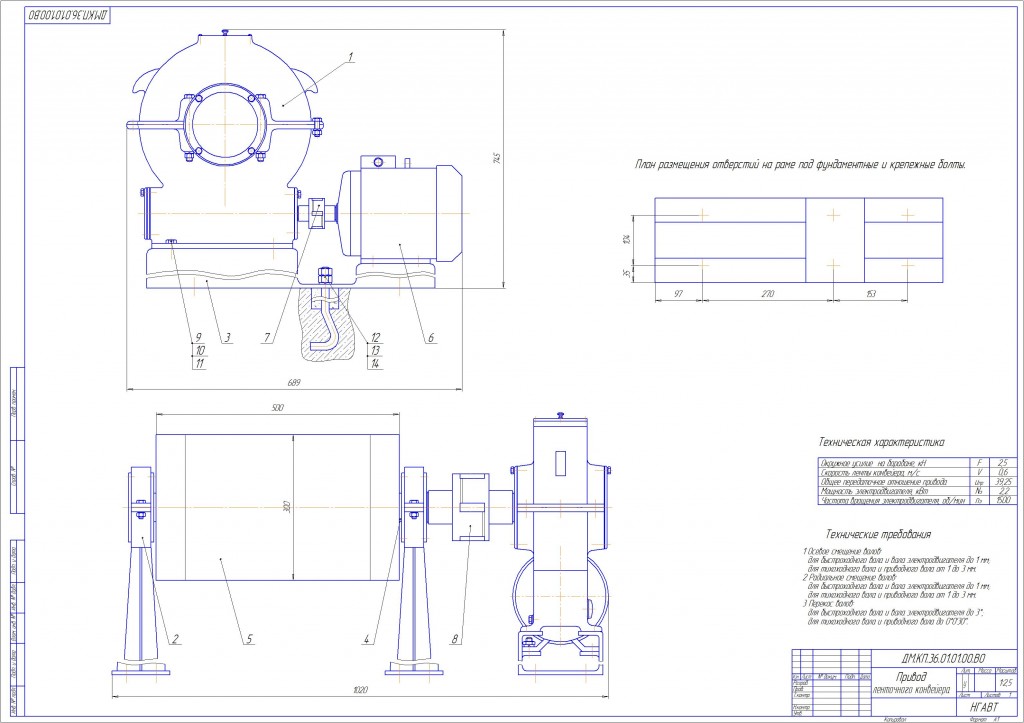
Task: Select callout number 3 under the frame
Action: click(x=228, y=337)
